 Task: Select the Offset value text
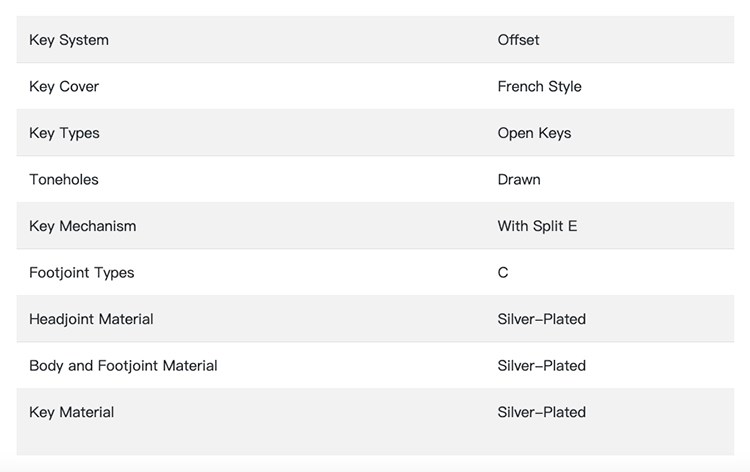coord(518,40)
